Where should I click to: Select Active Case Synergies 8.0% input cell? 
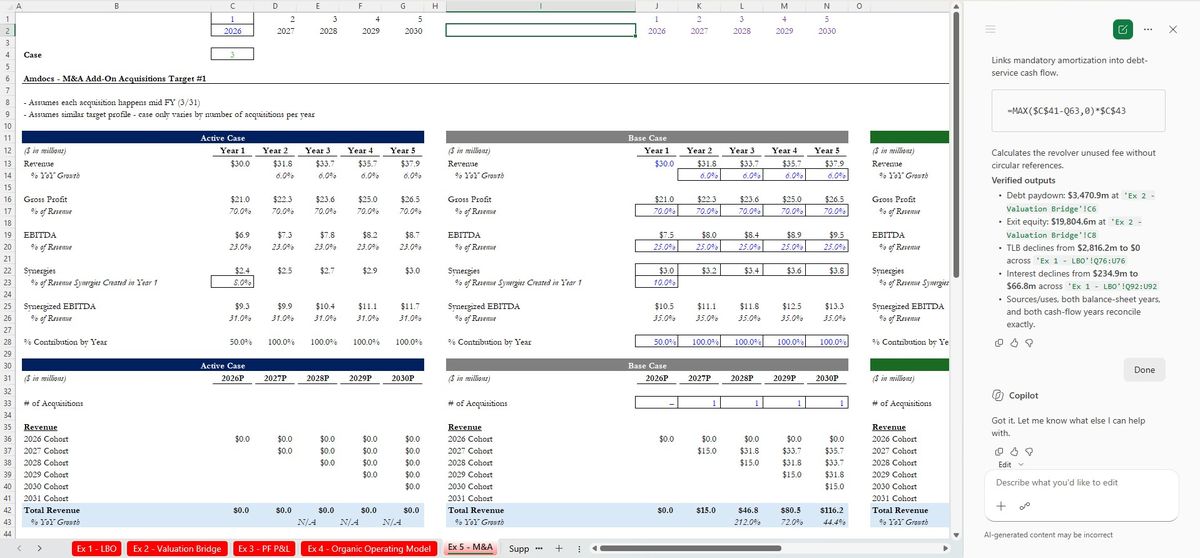232,283
